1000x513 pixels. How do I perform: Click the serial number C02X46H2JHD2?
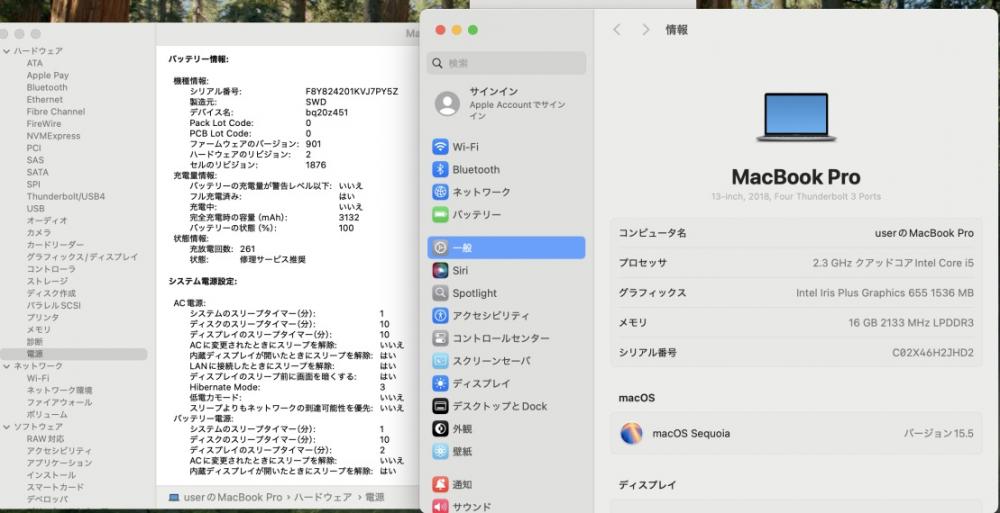tap(932, 353)
